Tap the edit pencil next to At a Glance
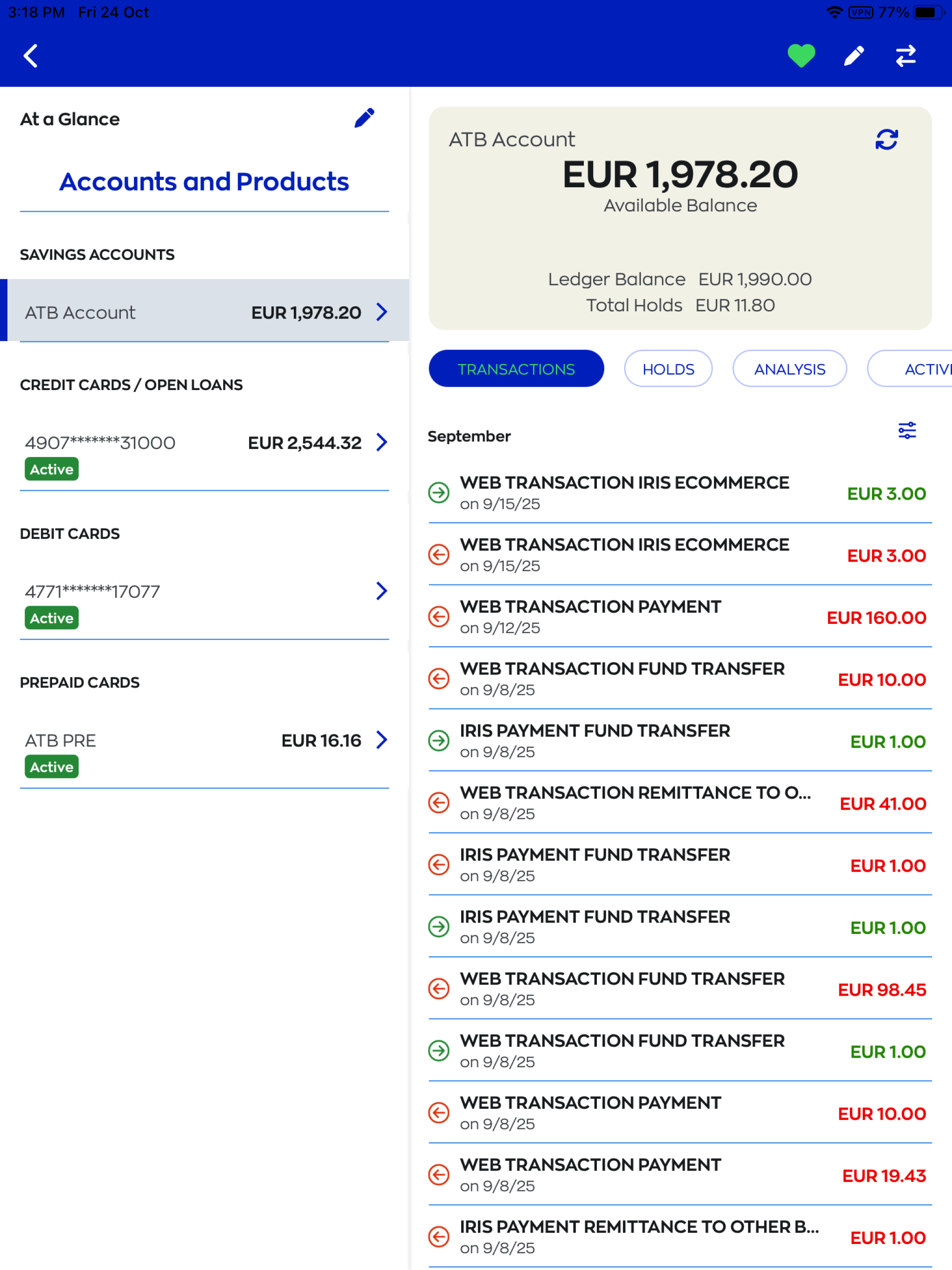 pos(365,118)
